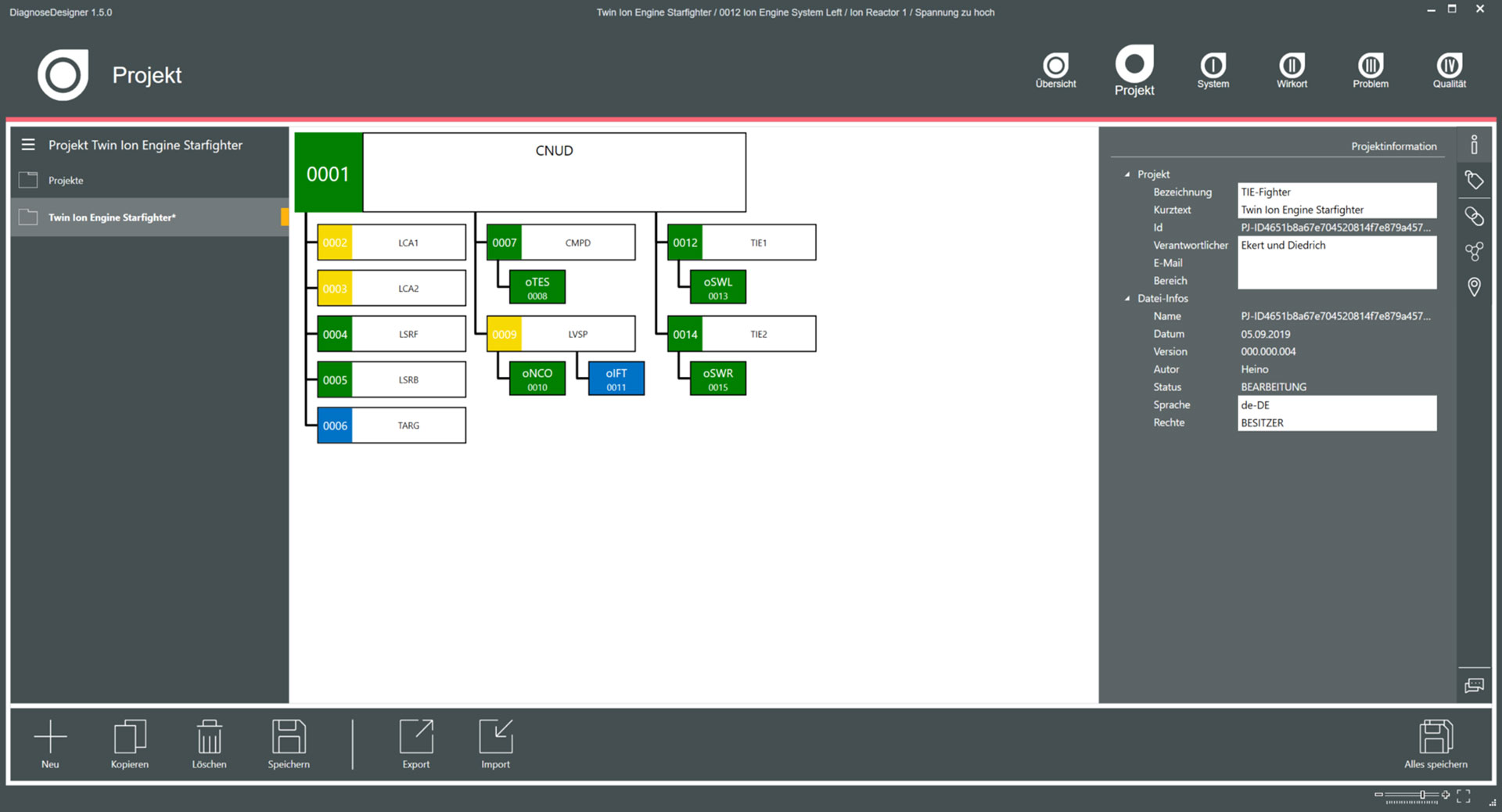Collapse the Projekt section in properties
This screenshot has height=812, width=1502.
click(x=1127, y=174)
